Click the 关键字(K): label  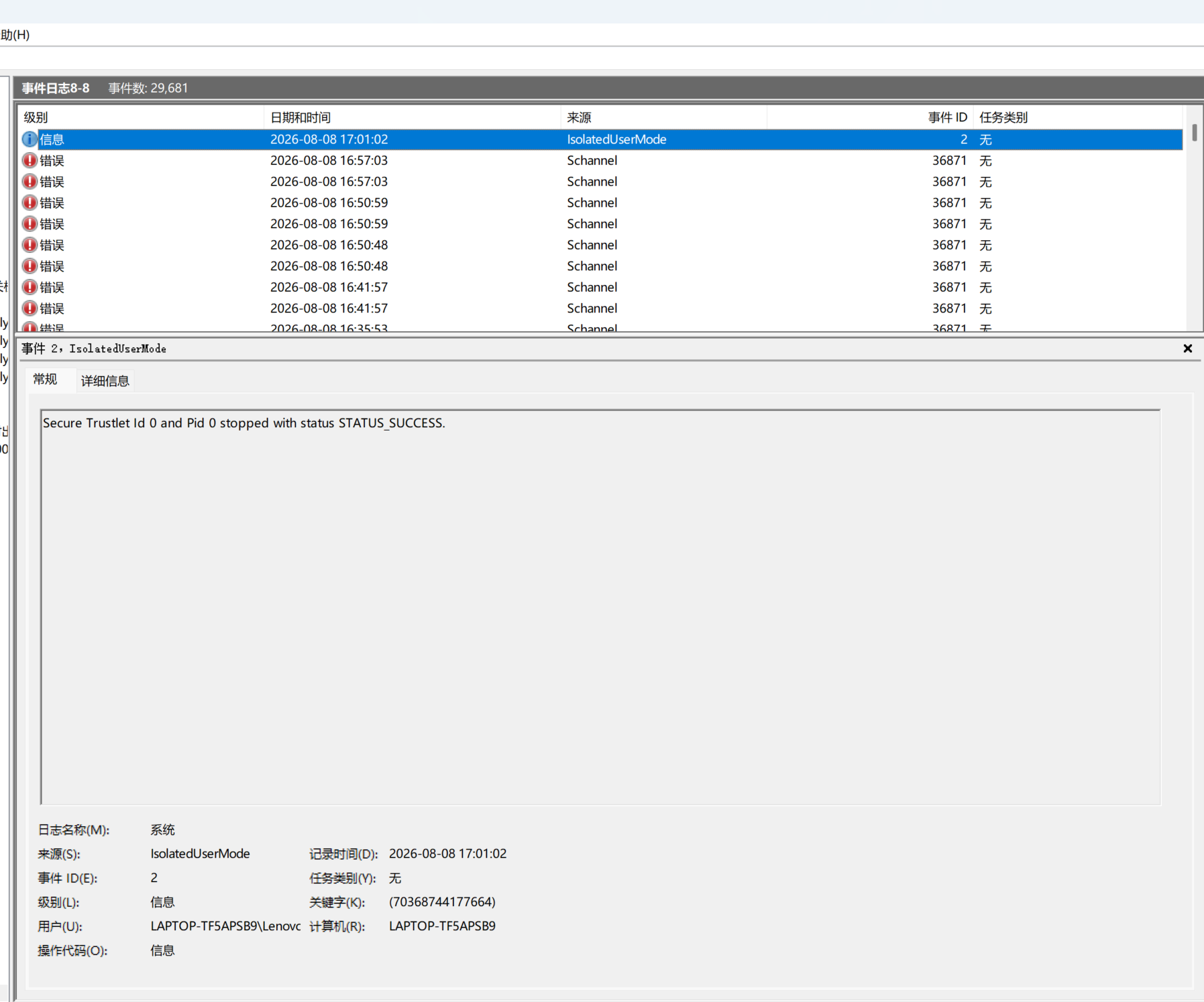tap(337, 902)
